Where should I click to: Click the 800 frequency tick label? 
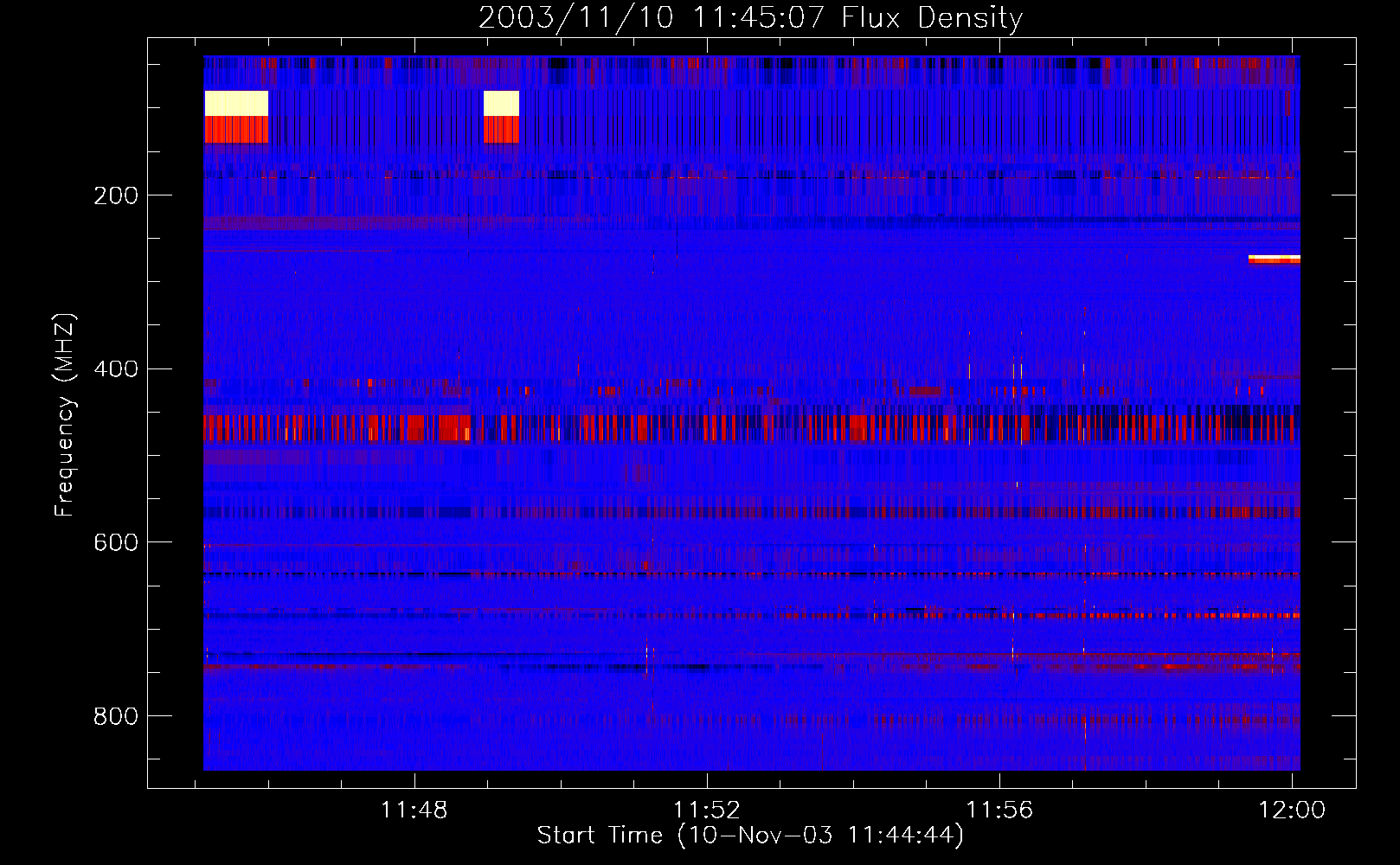116,716
